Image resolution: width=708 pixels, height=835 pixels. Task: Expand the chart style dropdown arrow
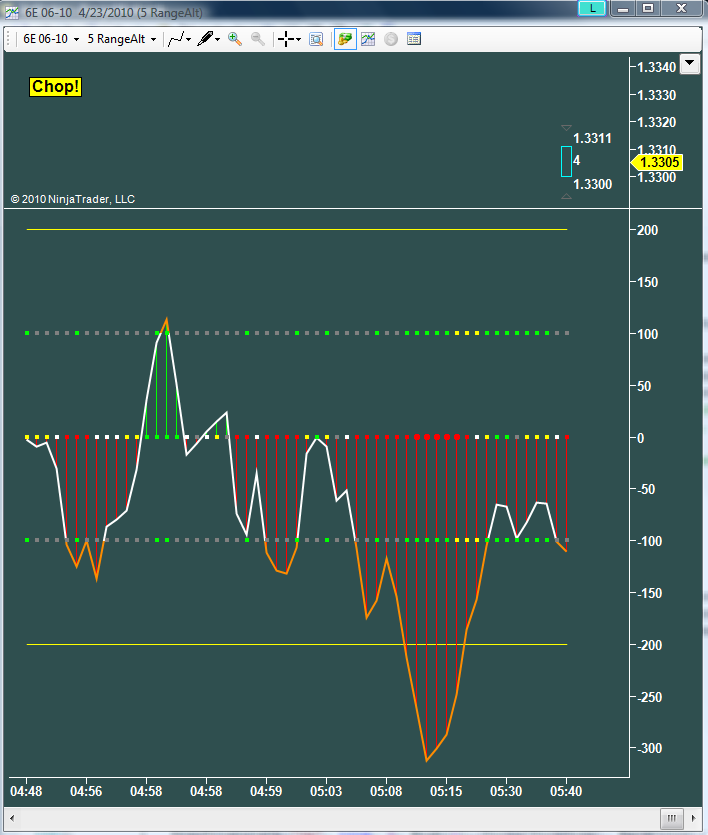189,39
